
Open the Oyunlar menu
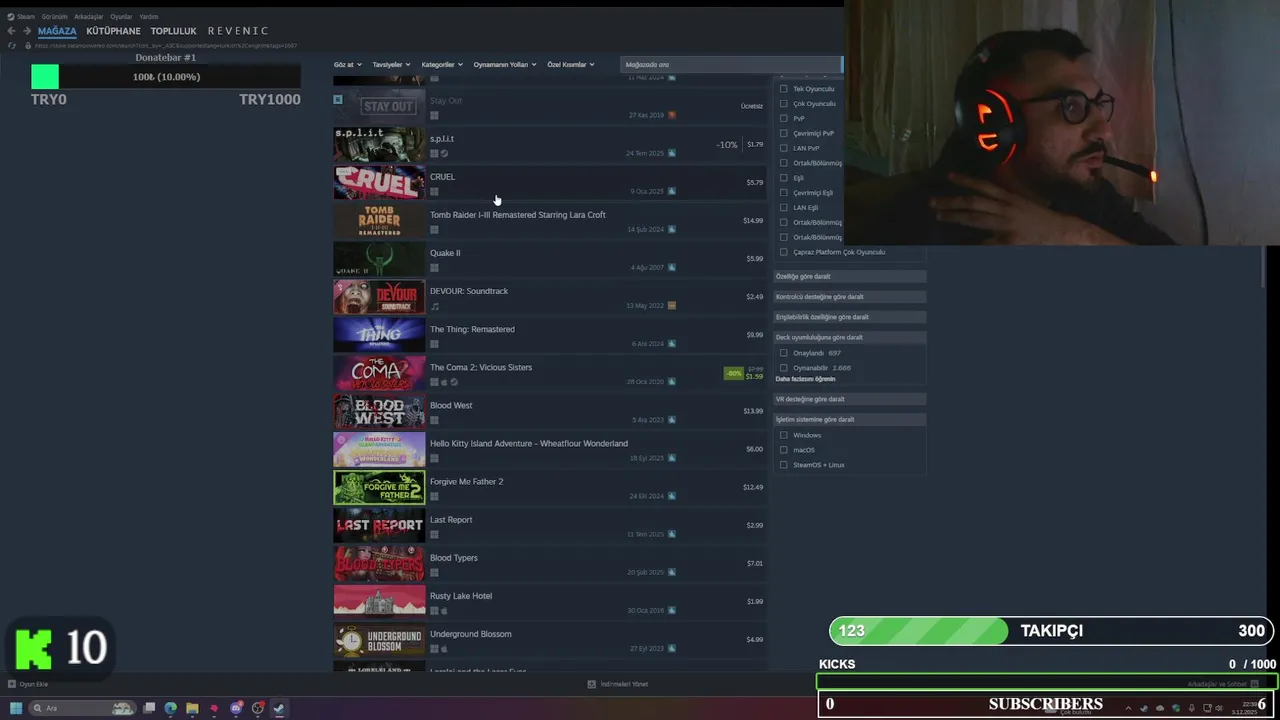point(121,17)
